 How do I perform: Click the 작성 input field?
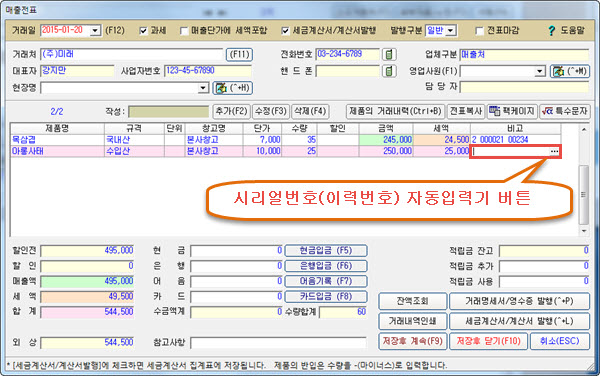click(169, 112)
